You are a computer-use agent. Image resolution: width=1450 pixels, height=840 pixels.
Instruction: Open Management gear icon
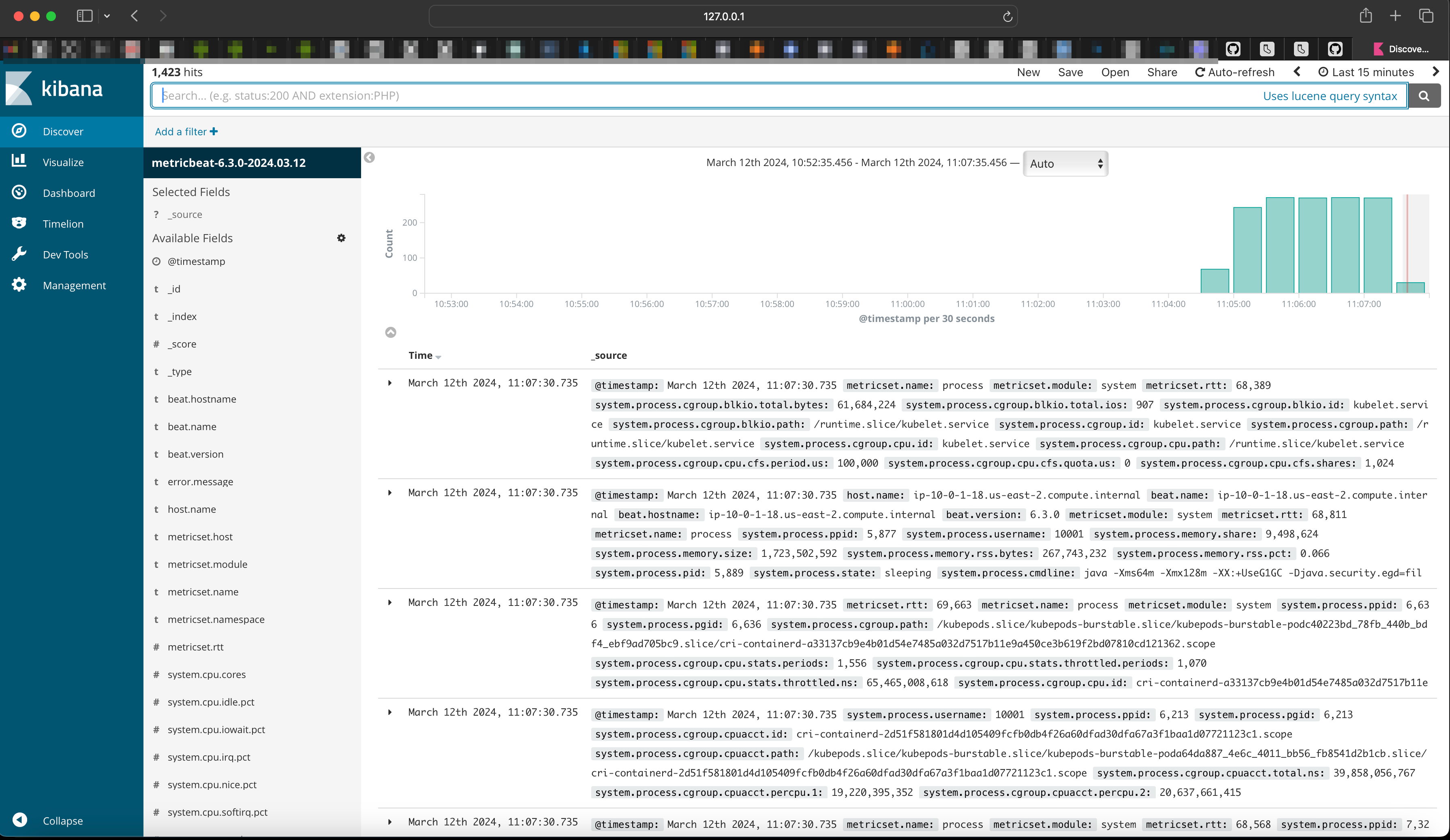[19, 285]
